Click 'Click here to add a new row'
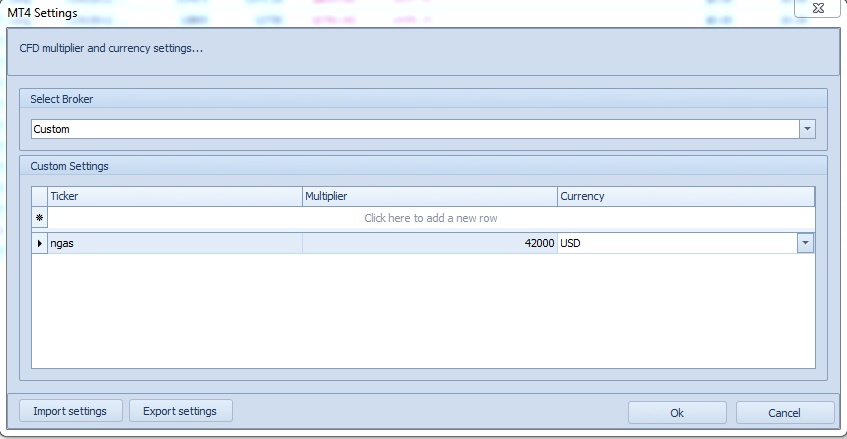Viewport: 847px width, 439px height. pyautogui.click(x=431, y=218)
